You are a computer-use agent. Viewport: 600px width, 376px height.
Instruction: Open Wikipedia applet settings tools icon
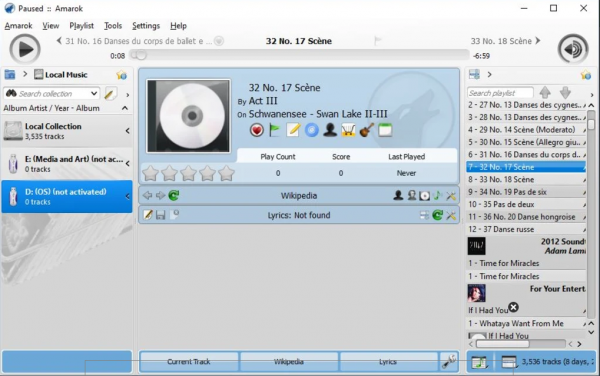(x=451, y=196)
